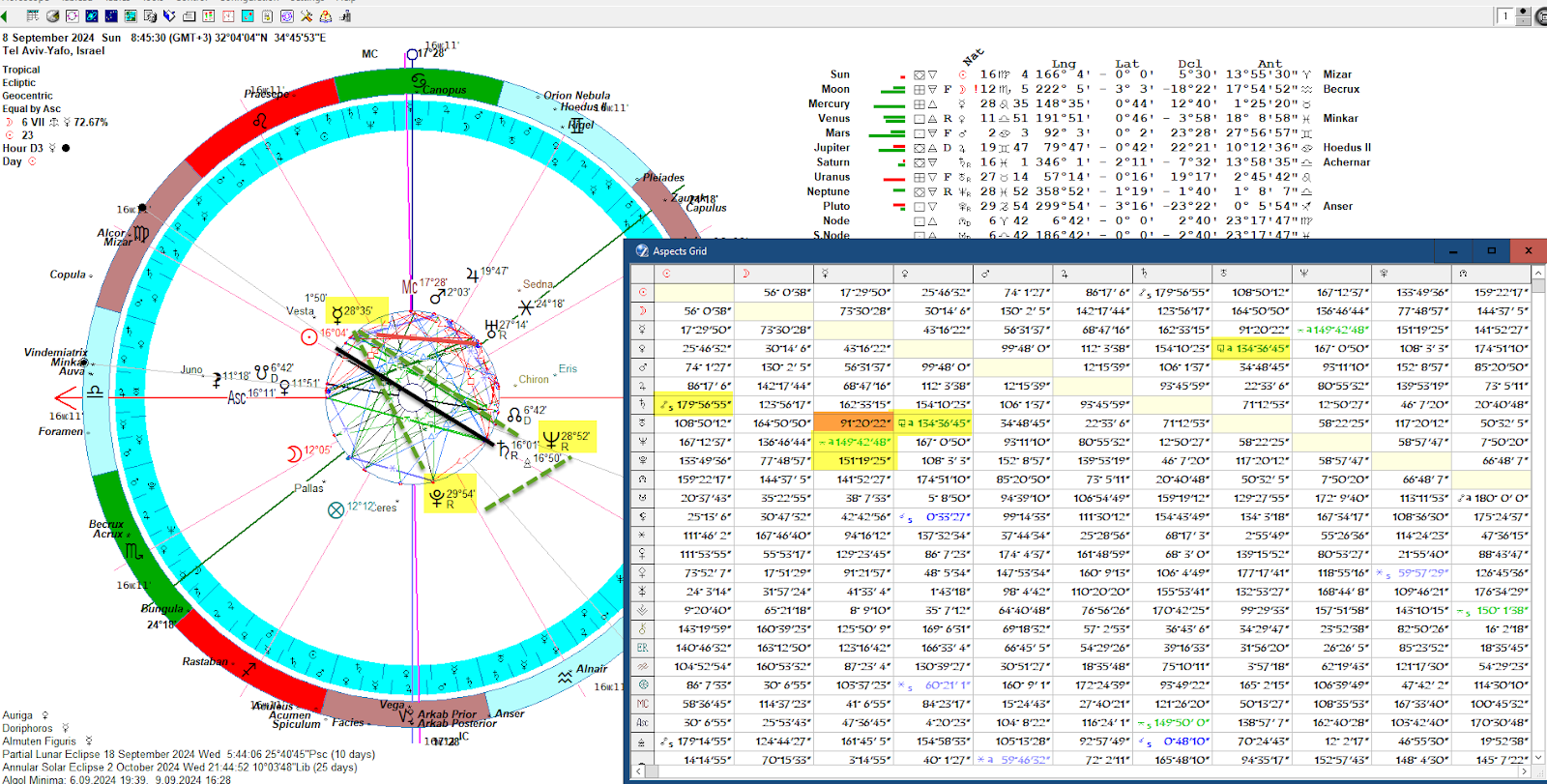This screenshot has height=784, width=1547.
Task: Open the table grid toolbar icon
Action: (x=33, y=16)
